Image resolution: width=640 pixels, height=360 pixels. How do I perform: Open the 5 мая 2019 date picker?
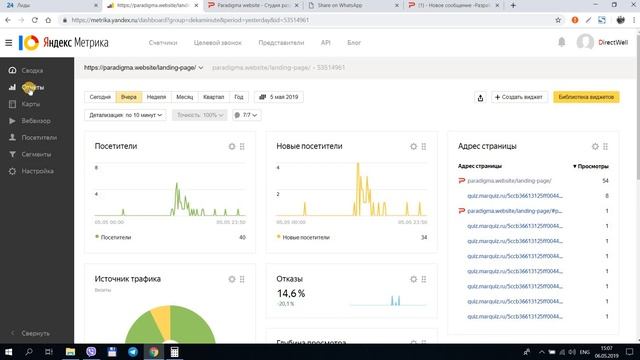click(279, 97)
